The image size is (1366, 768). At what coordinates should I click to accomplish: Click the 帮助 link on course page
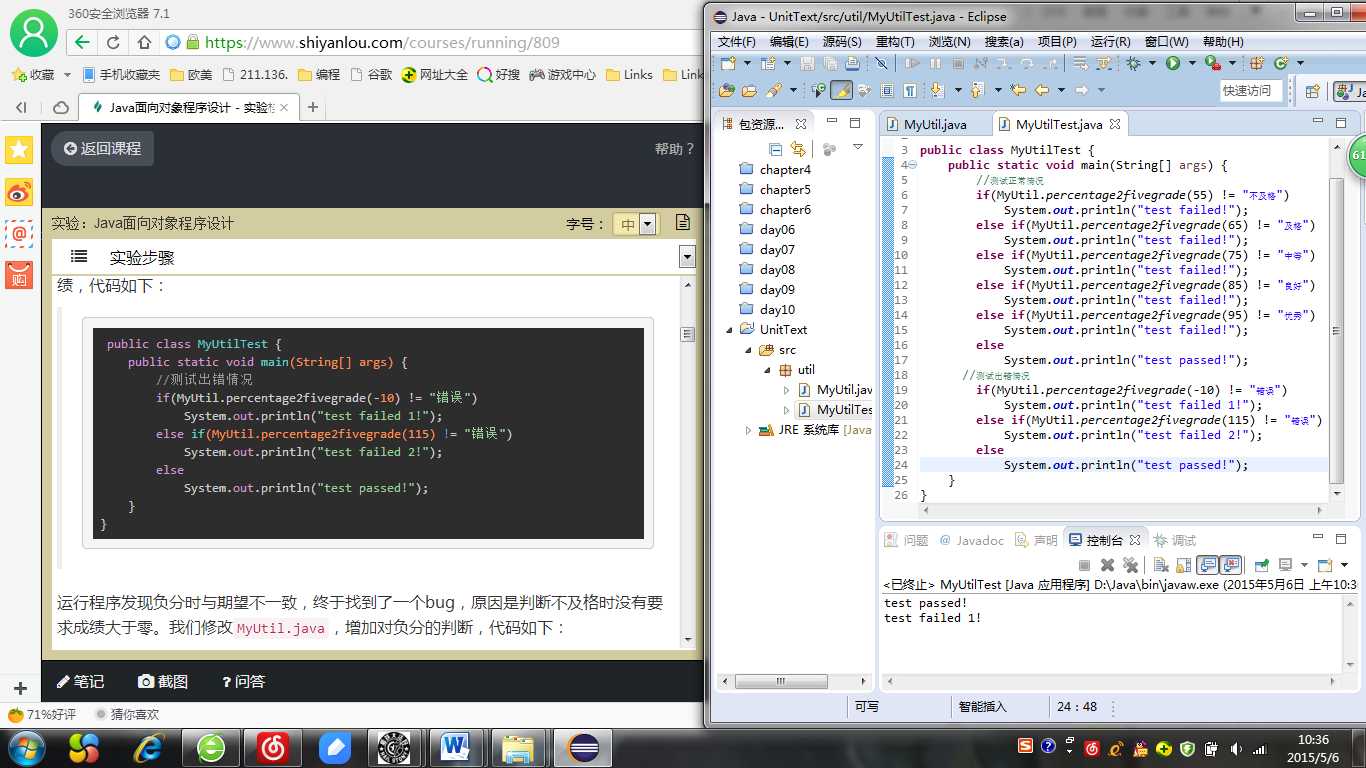[x=674, y=149]
